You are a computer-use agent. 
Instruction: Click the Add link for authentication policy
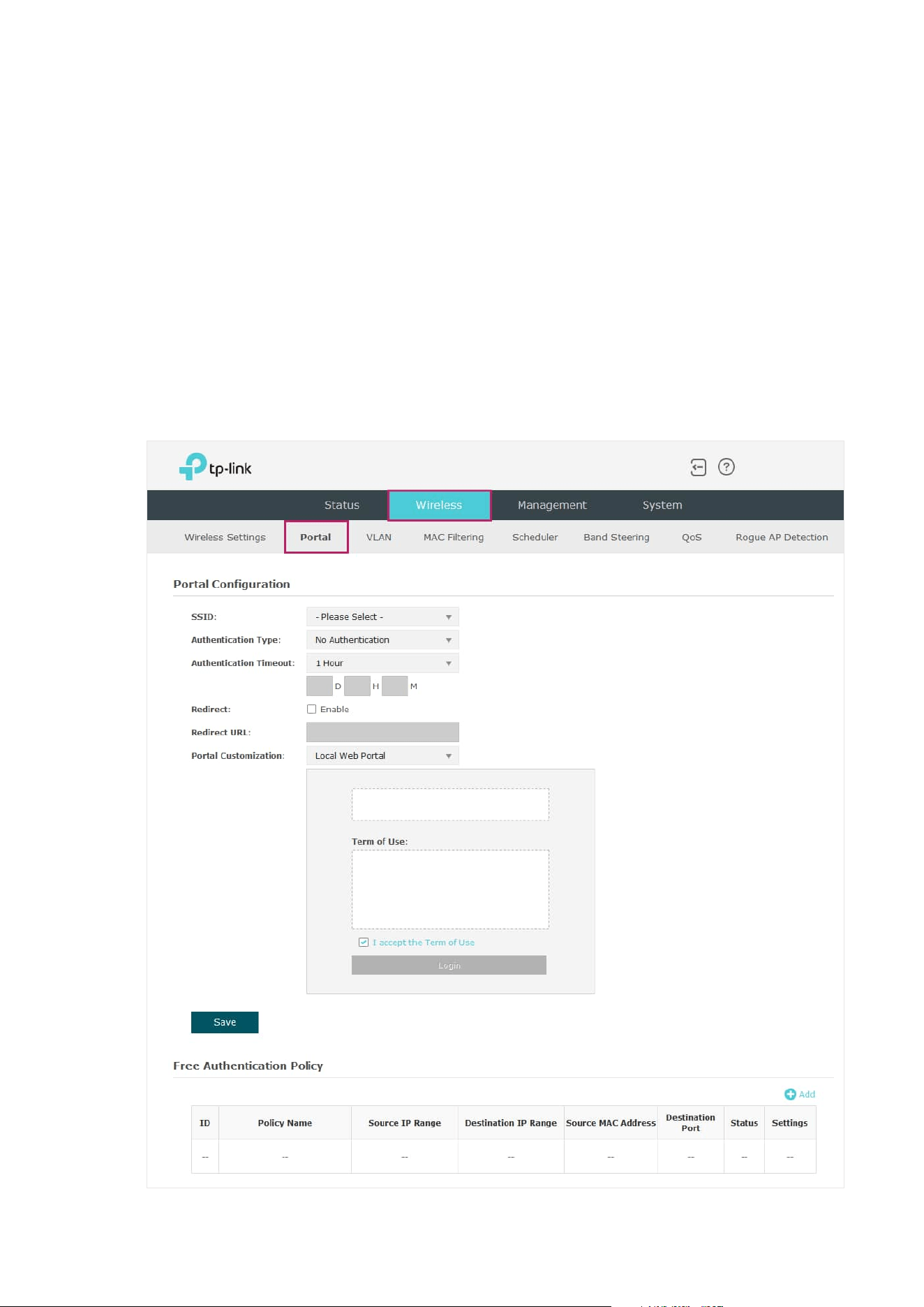click(x=807, y=1094)
